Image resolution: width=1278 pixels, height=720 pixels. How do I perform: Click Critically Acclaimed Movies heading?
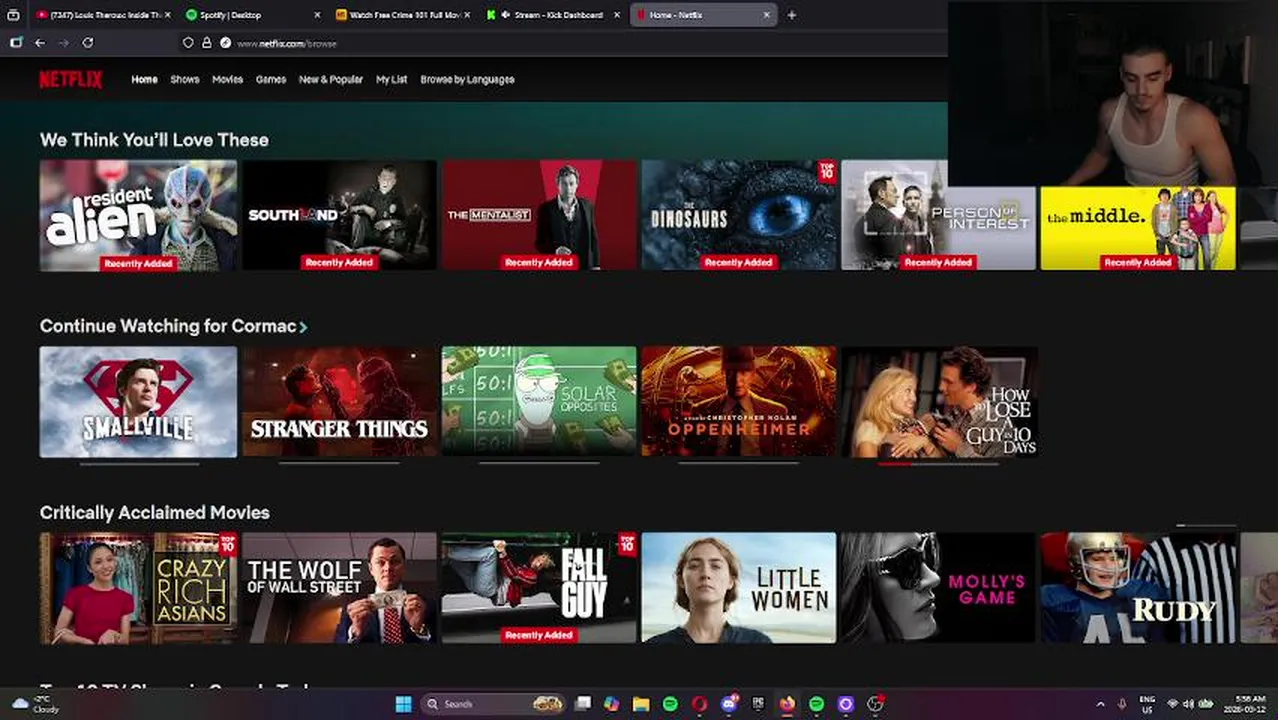coord(155,513)
